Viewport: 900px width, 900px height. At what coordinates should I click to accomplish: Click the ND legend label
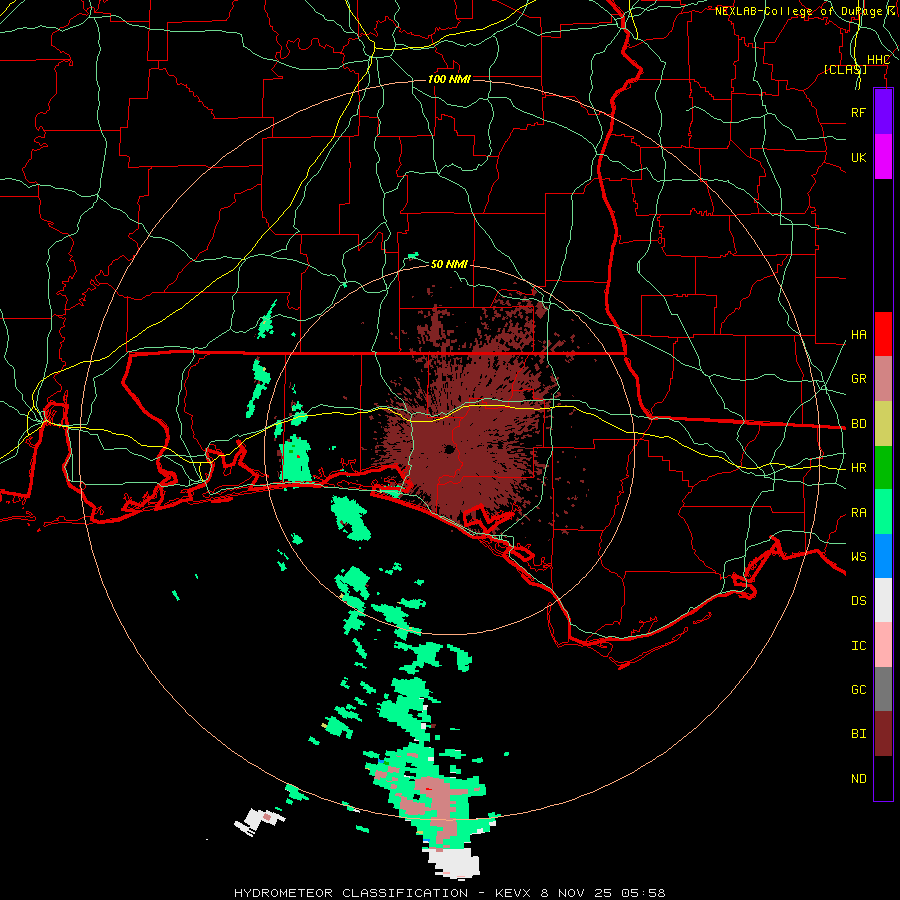pyautogui.click(x=858, y=779)
